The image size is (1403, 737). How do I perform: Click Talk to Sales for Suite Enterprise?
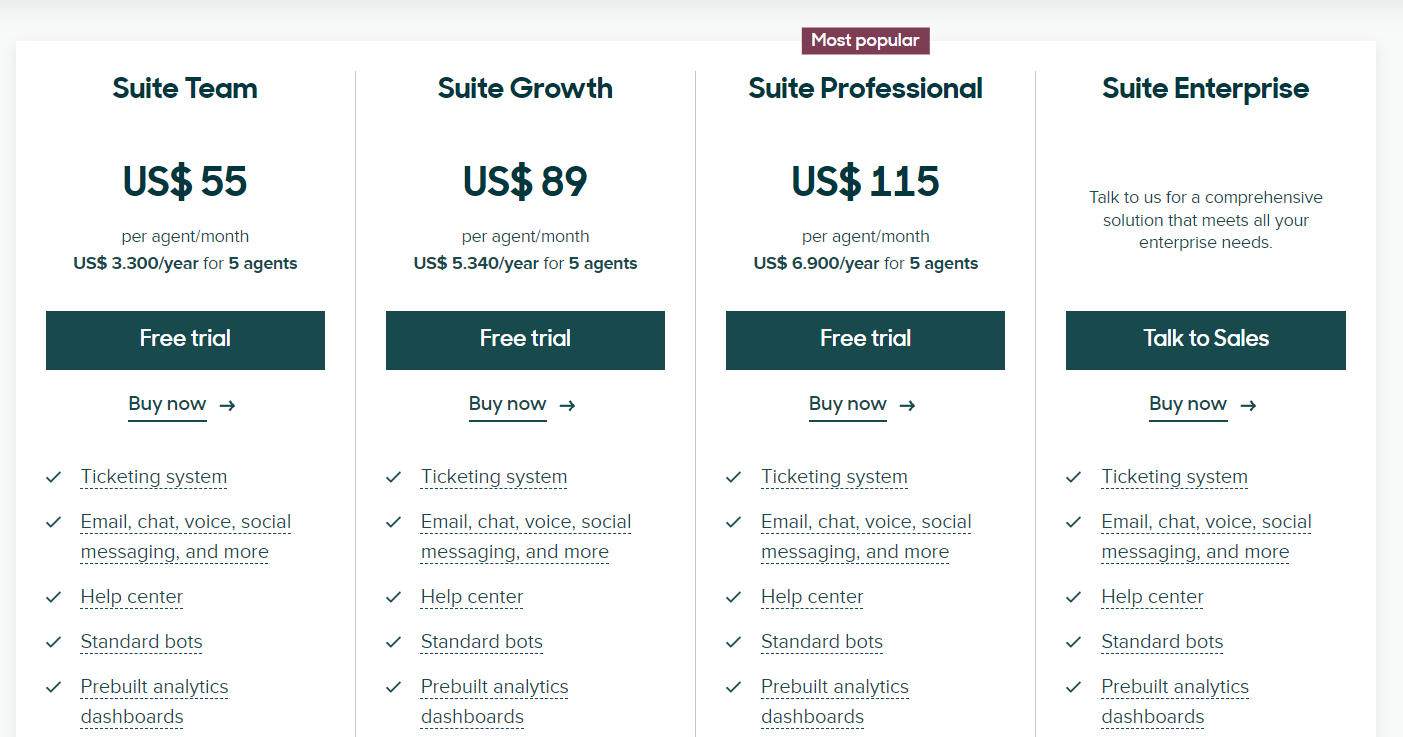pos(1205,339)
